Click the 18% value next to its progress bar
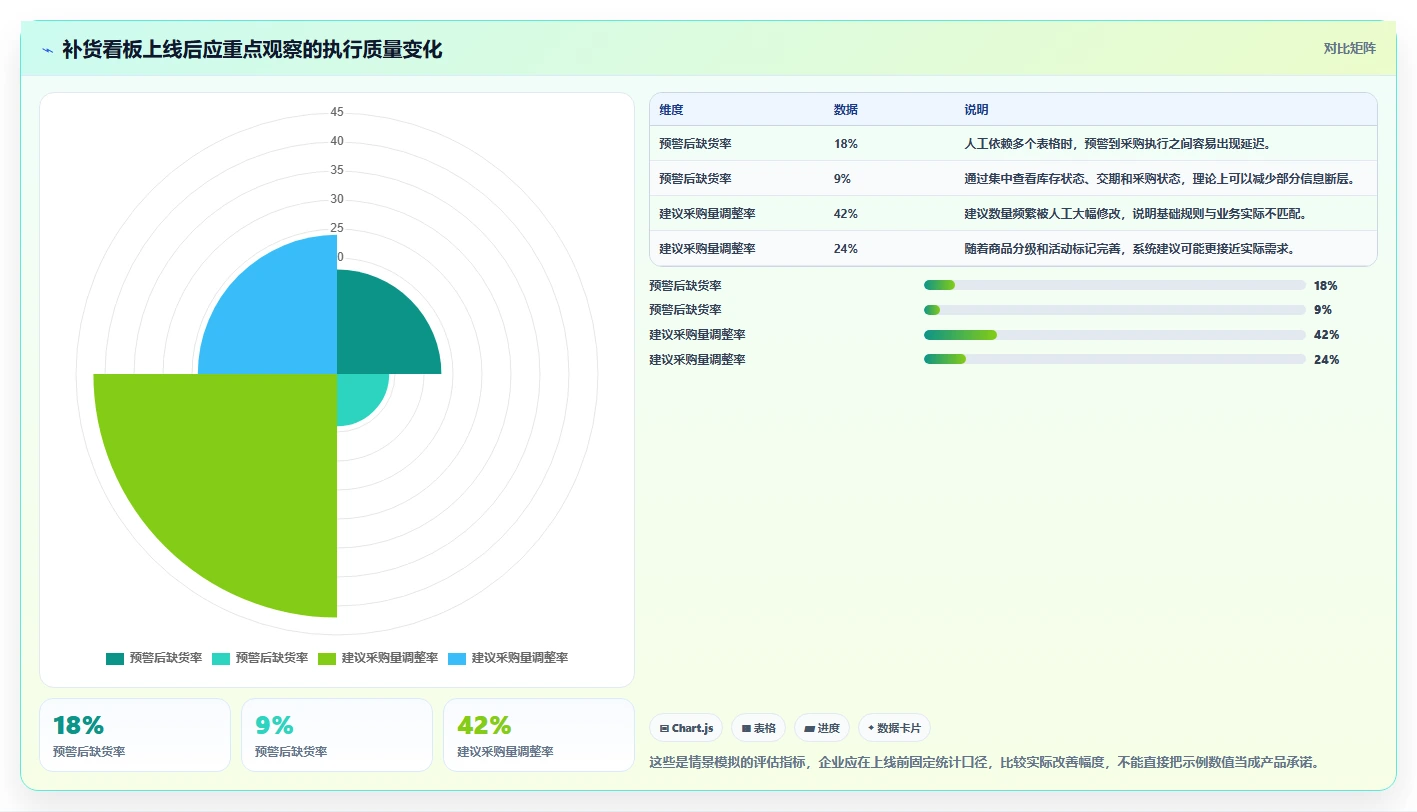 coord(1326,285)
